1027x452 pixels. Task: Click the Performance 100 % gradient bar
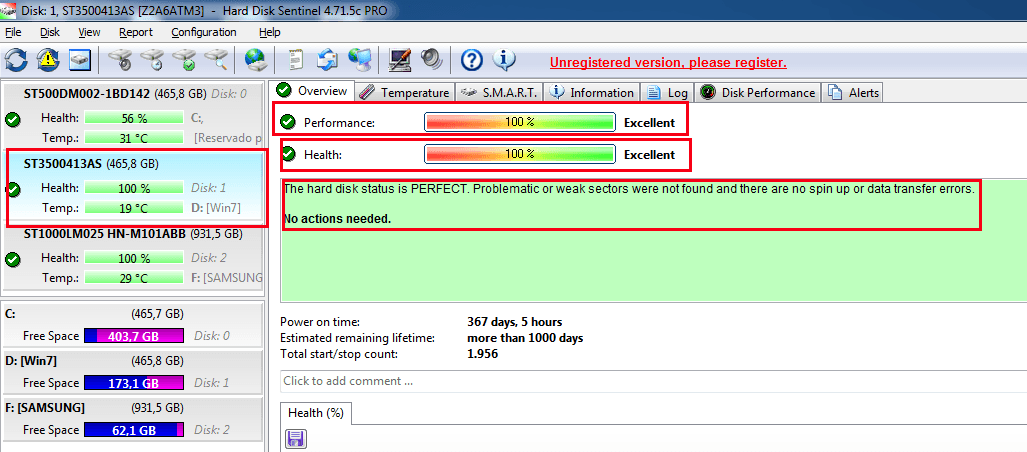(x=520, y=122)
